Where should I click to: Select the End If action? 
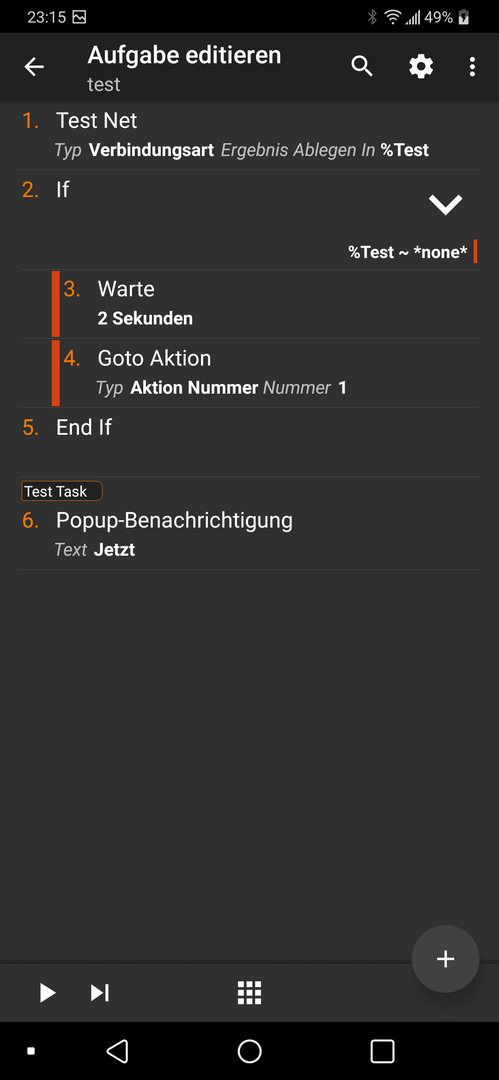(x=250, y=442)
